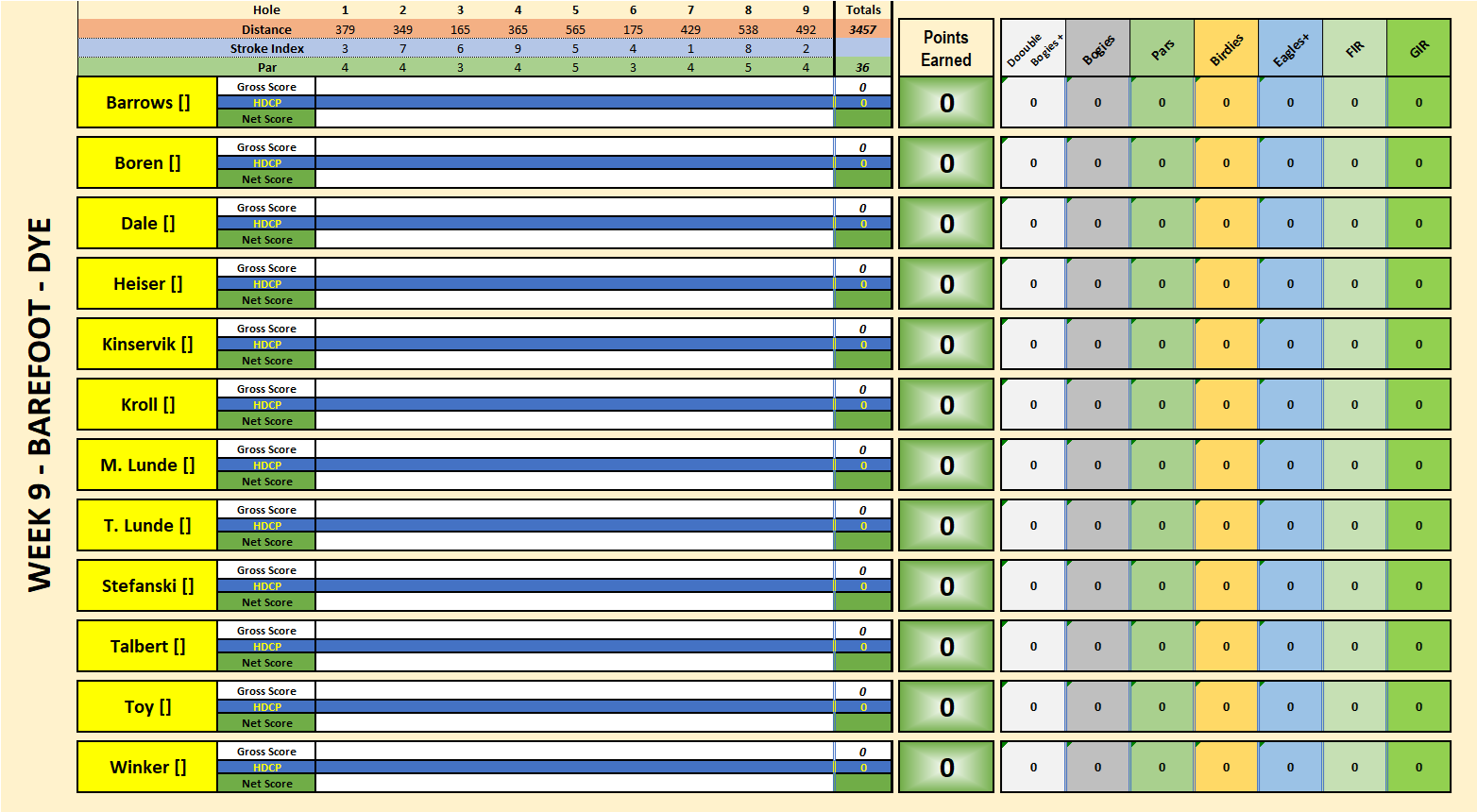This screenshot has height=812, width=1477.
Task: Click Winker's Net Score row label
Action: (x=266, y=784)
